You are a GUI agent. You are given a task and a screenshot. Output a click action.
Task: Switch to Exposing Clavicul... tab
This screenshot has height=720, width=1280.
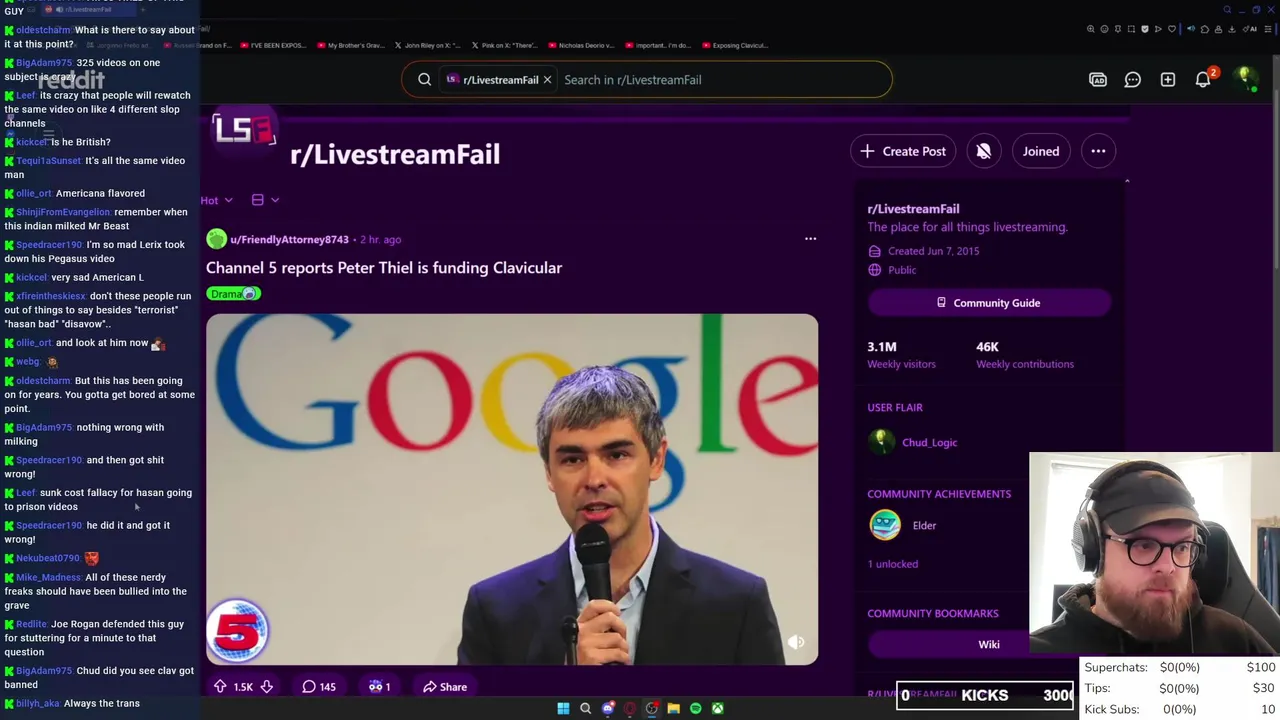tap(735, 45)
